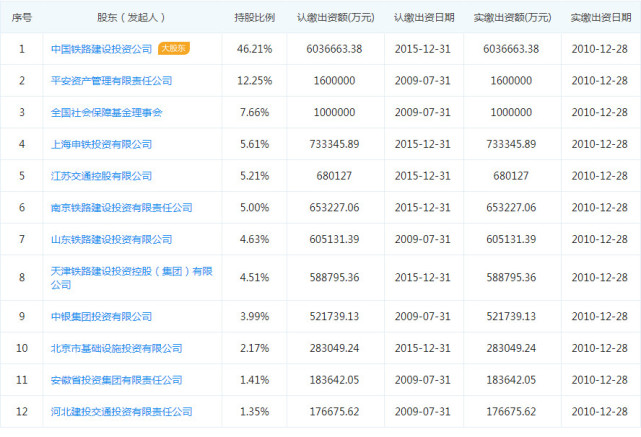Select subscribed amount 653227.06 in 认缴出资额 column

coord(334,208)
